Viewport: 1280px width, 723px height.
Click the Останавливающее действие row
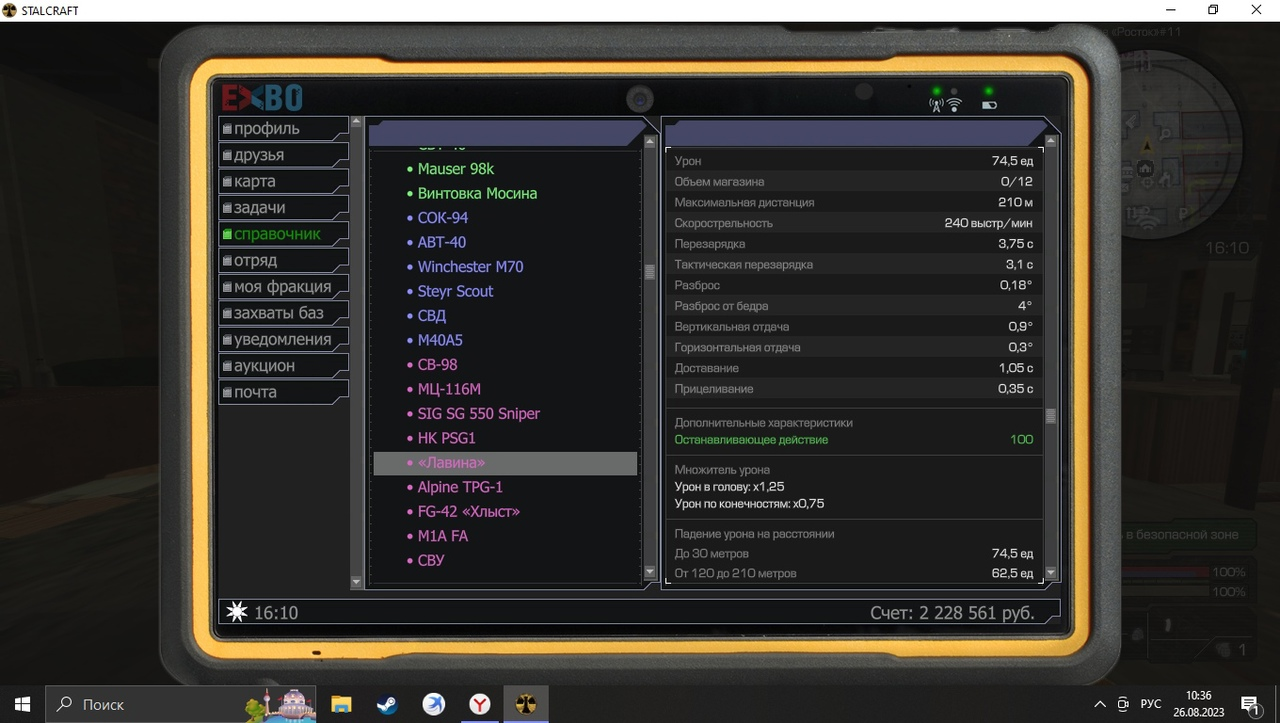pos(854,439)
